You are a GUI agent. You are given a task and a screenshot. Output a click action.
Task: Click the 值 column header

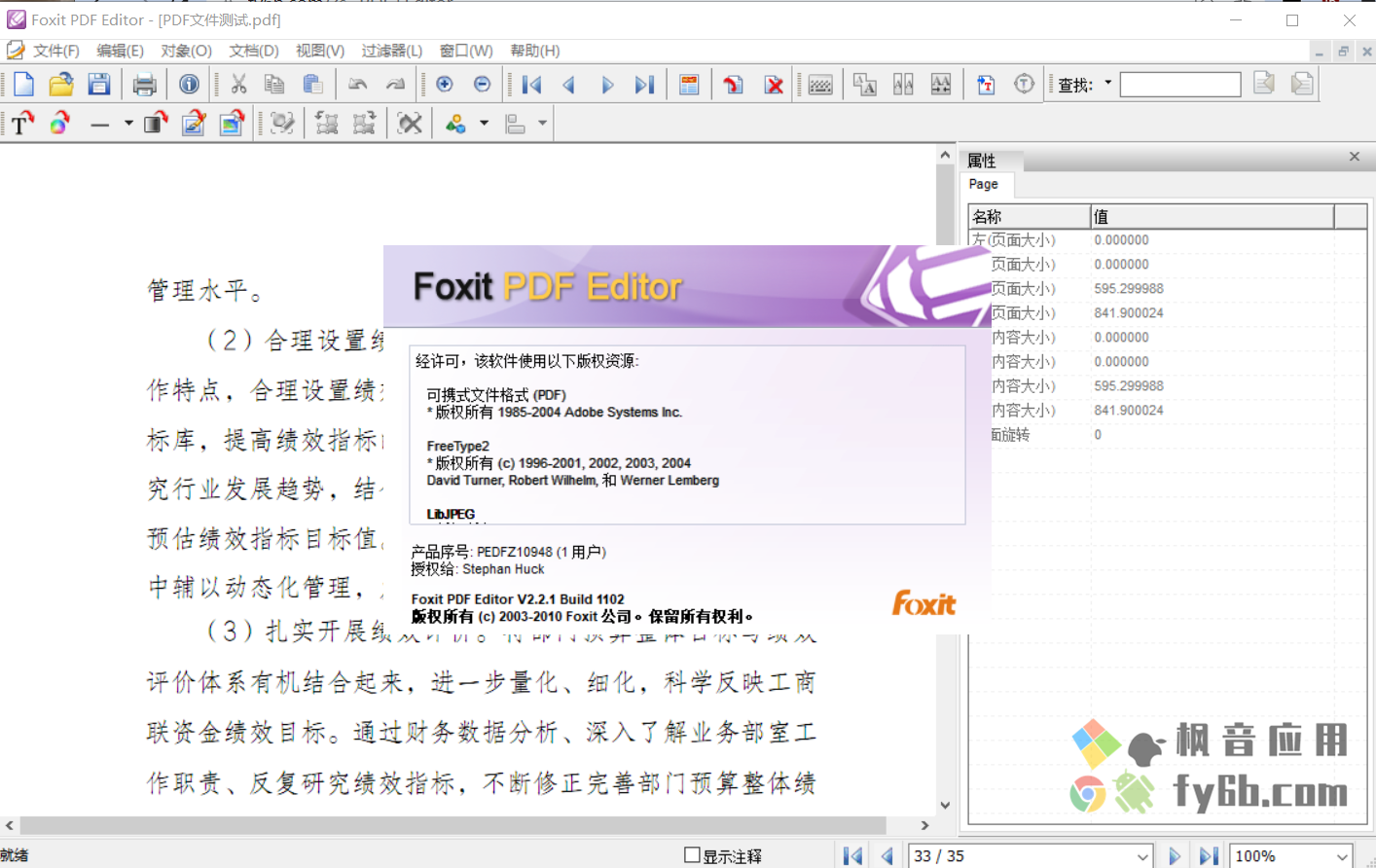(x=1212, y=216)
